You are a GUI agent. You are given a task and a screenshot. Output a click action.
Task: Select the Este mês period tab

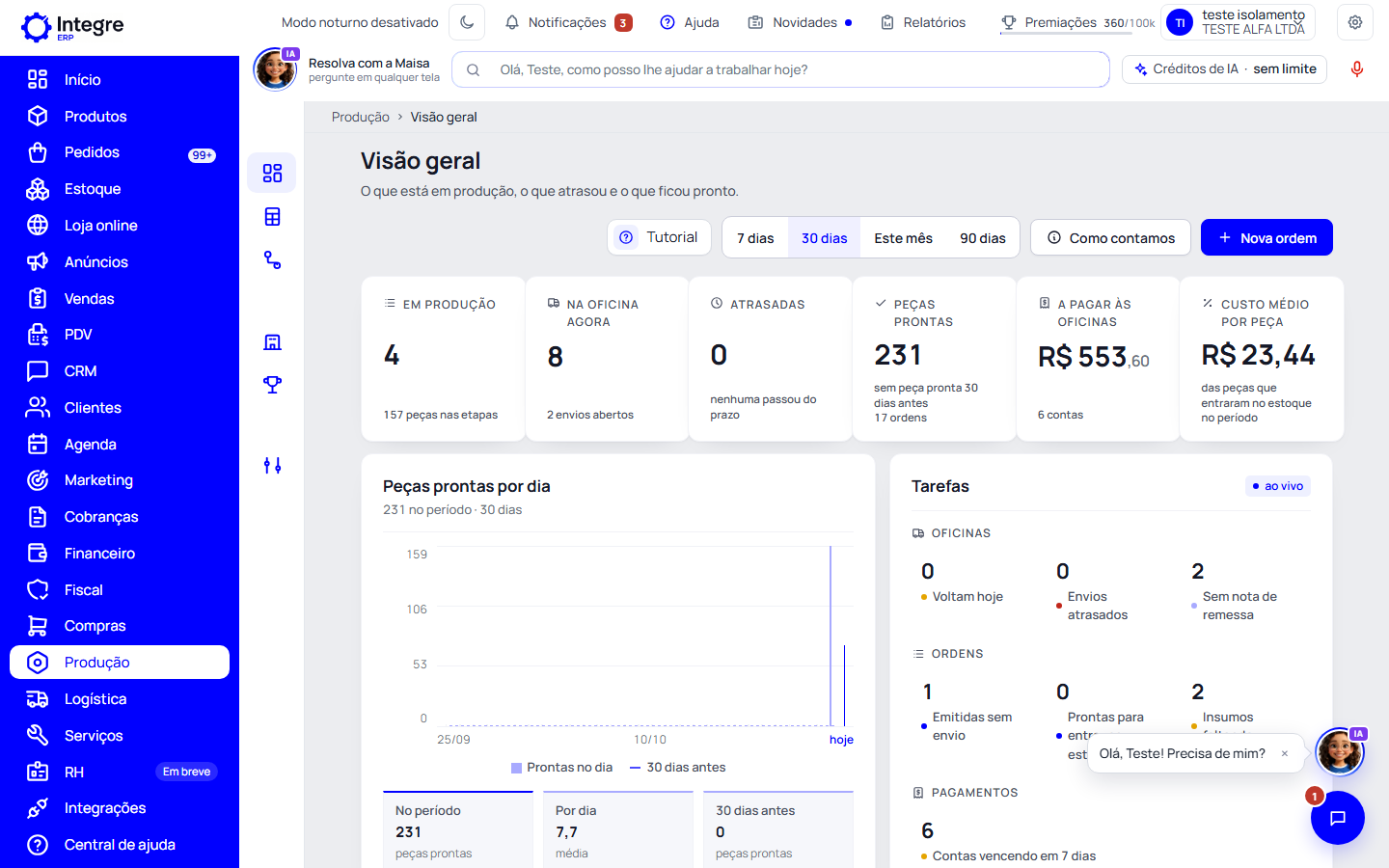tap(904, 238)
